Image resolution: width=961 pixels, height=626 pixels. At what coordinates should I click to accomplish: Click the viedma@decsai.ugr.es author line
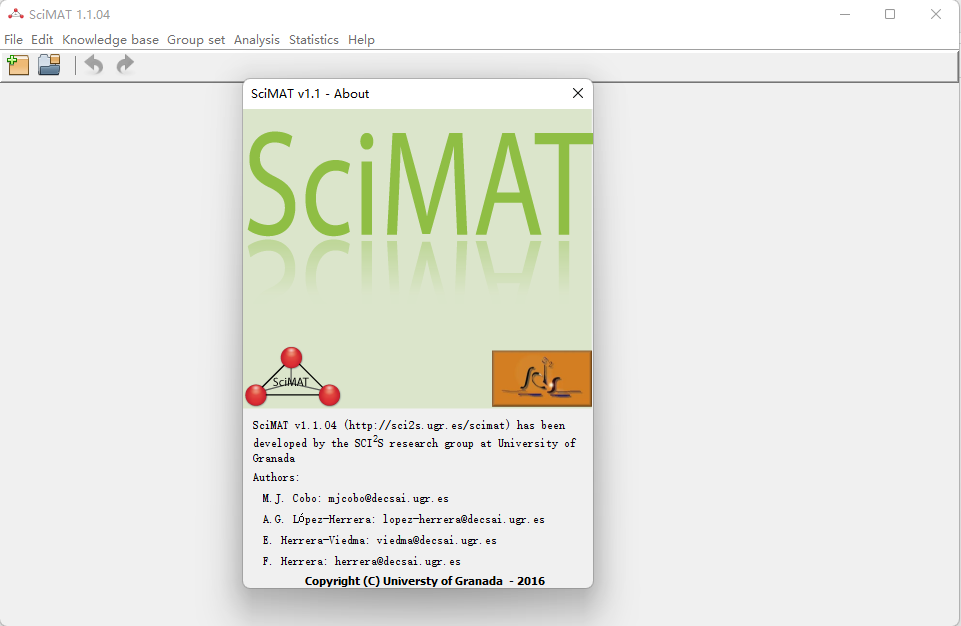tap(379, 540)
